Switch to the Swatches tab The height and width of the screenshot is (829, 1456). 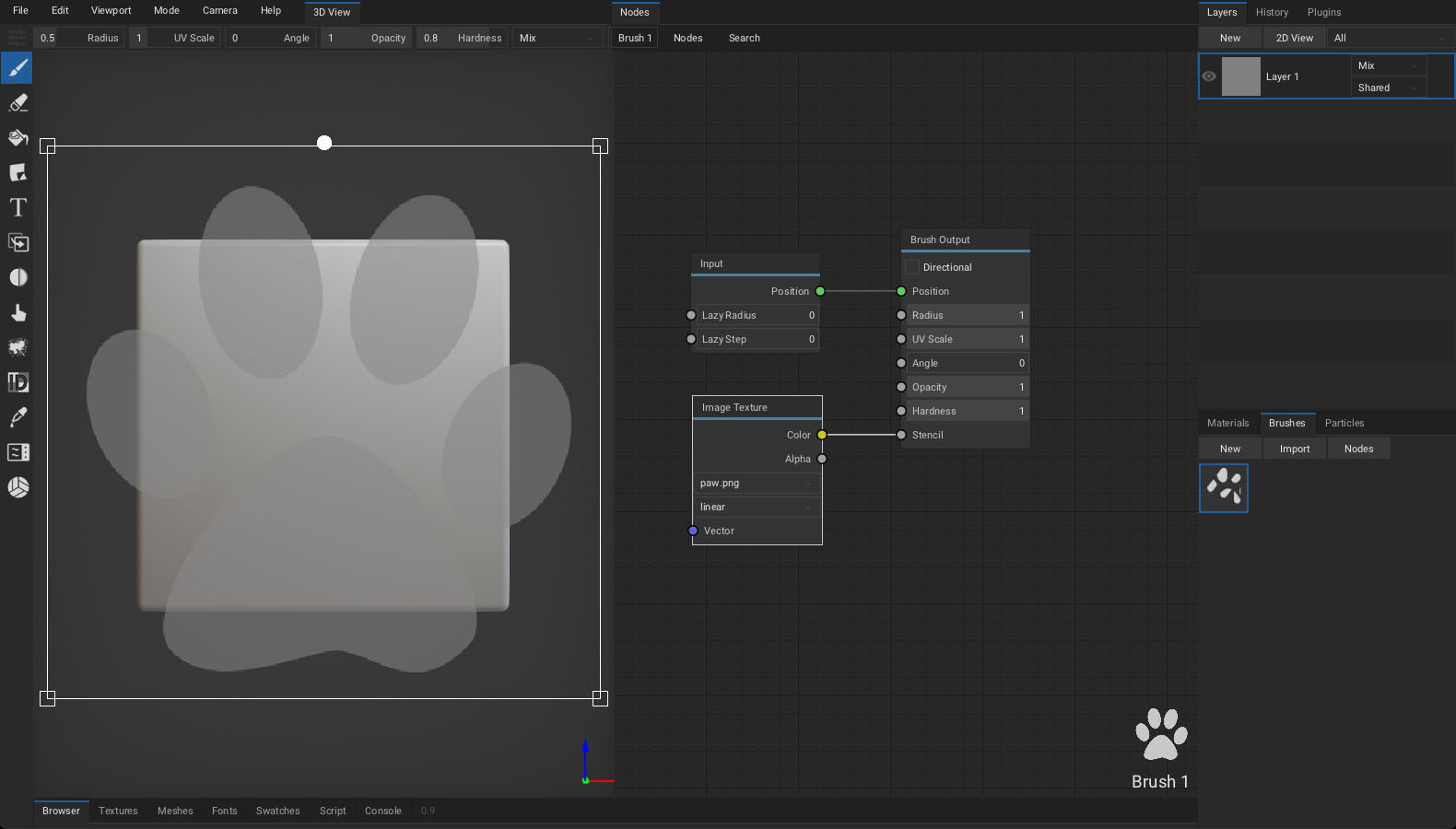tap(278, 811)
